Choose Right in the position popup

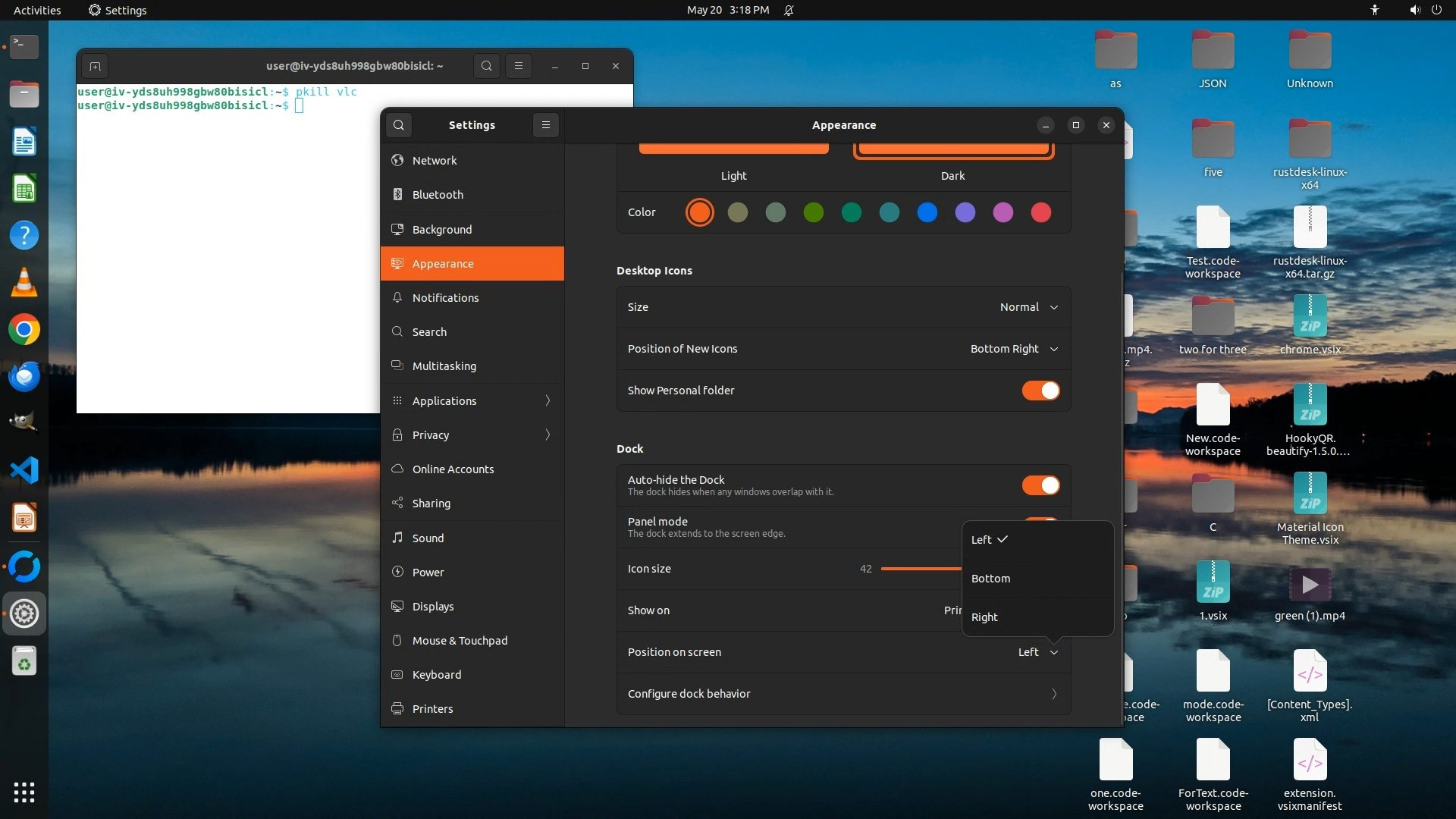coord(984,617)
